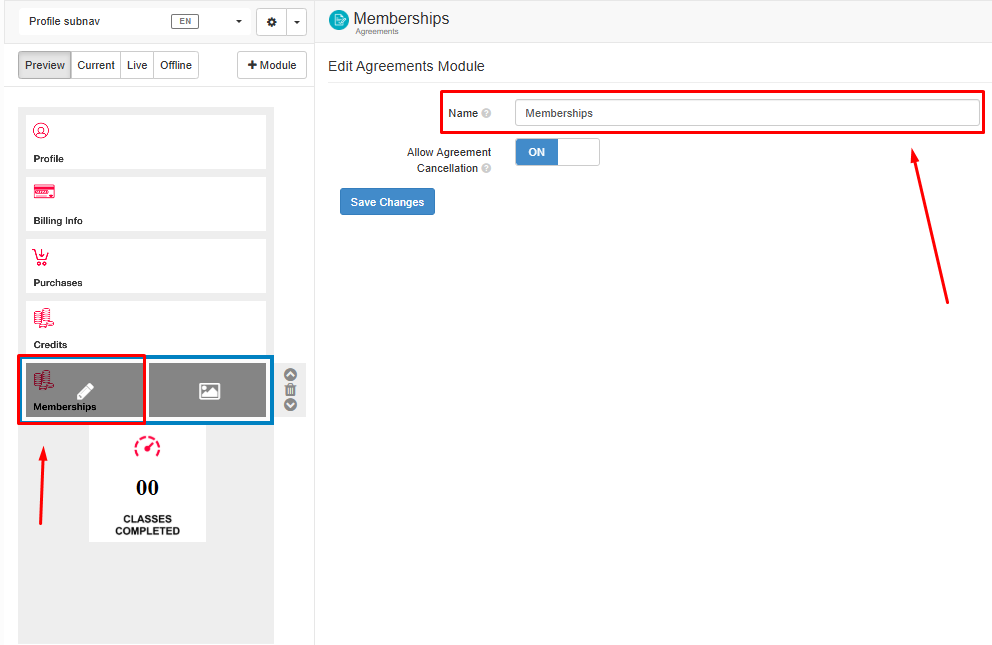Open the caret dropdown beside the gear button

click(297, 21)
